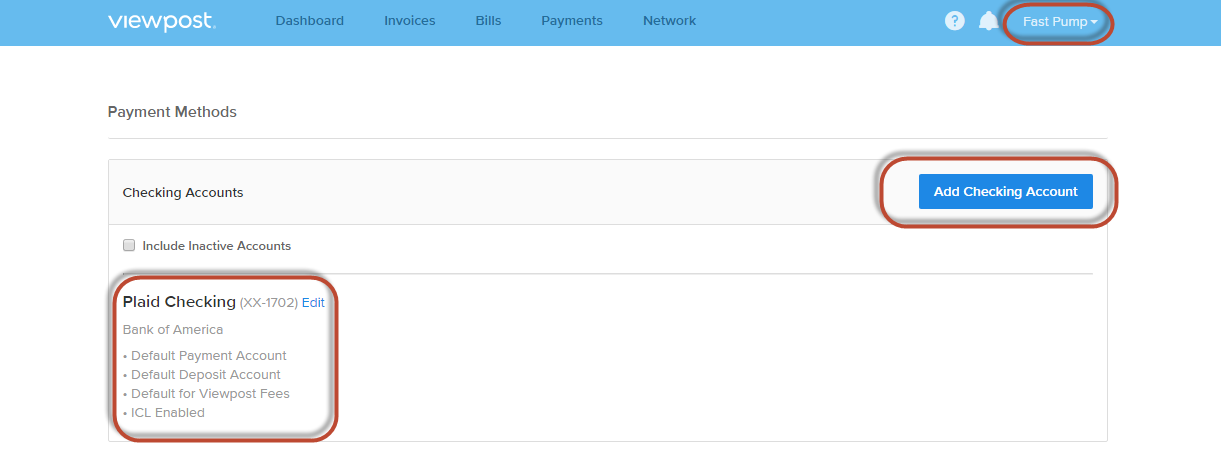Open the Invoices menu
This screenshot has height=457, width=1221.
[x=410, y=21]
